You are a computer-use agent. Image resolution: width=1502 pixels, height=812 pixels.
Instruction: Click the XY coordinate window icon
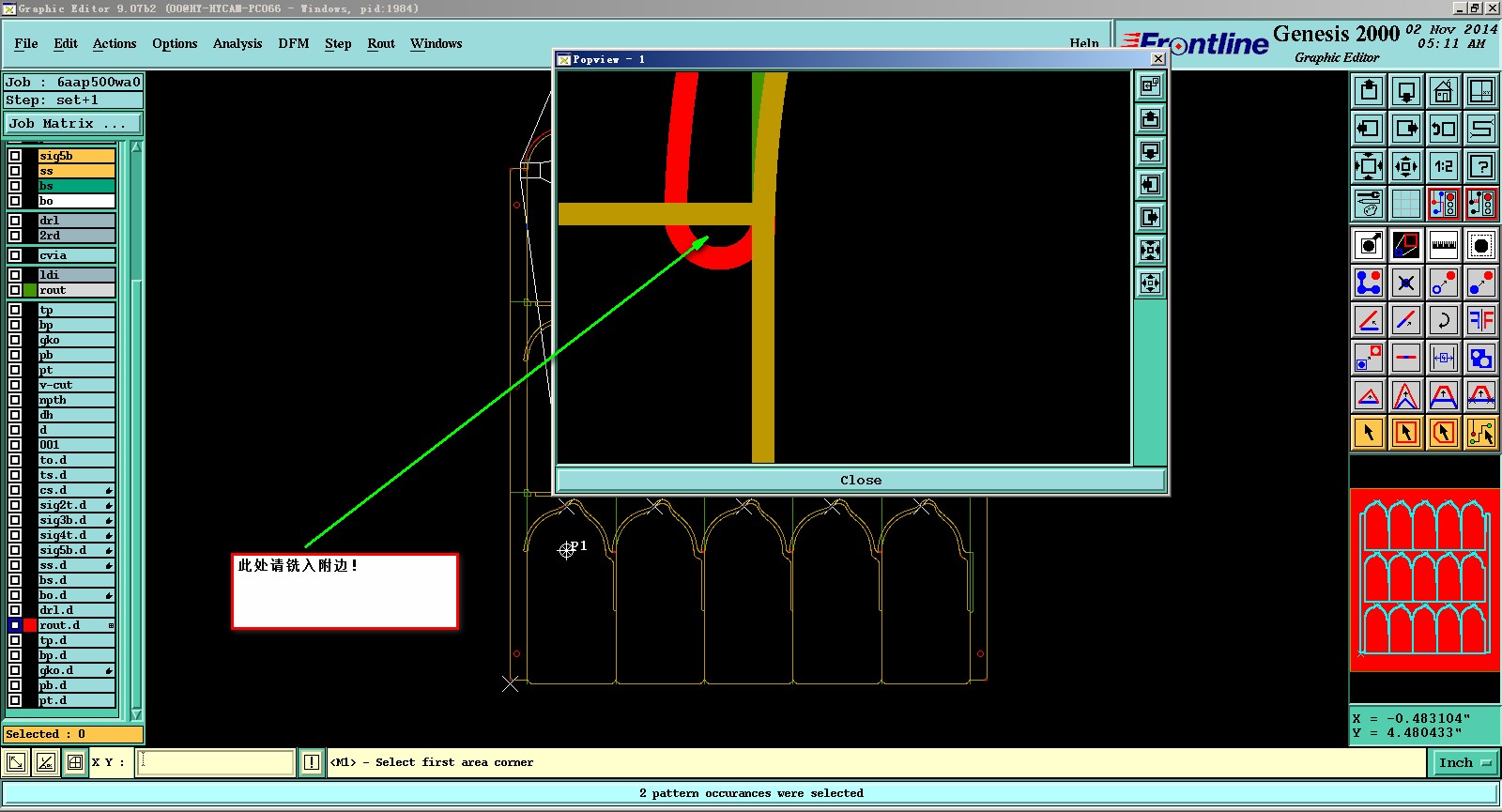click(1481, 91)
